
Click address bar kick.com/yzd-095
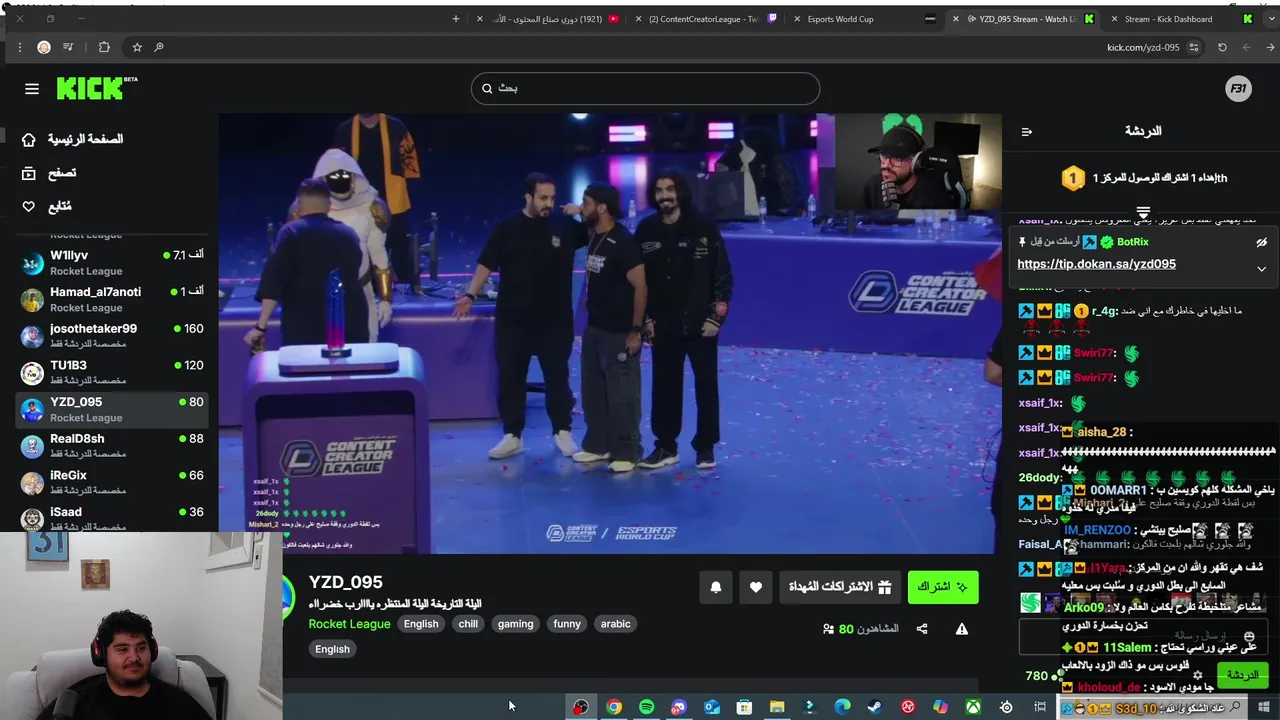pos(1143,47)
